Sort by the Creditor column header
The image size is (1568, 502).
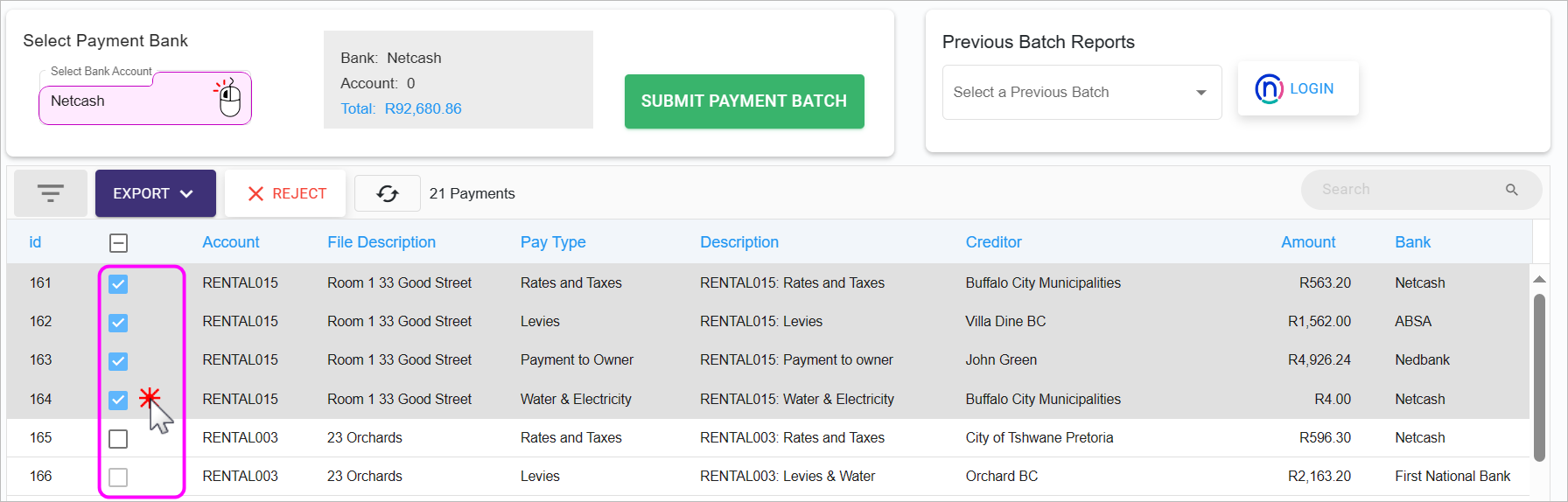pyautogui.click(x=993, y=242)
